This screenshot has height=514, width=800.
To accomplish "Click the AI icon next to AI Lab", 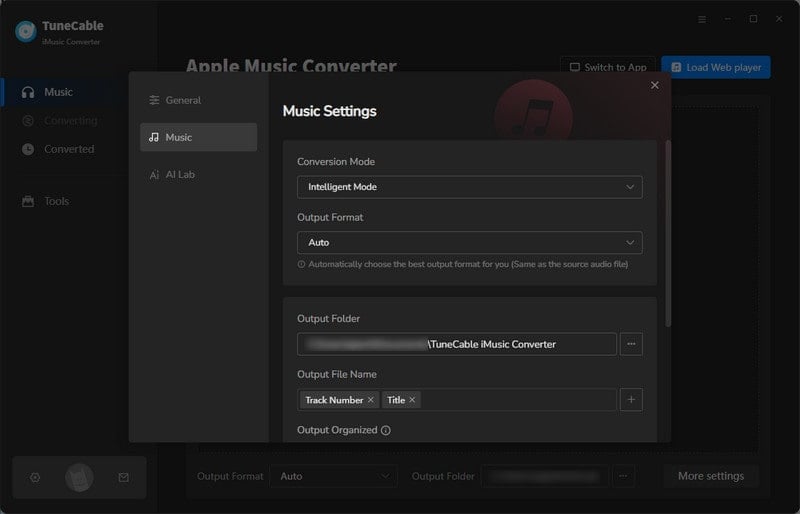I will 154,175.
